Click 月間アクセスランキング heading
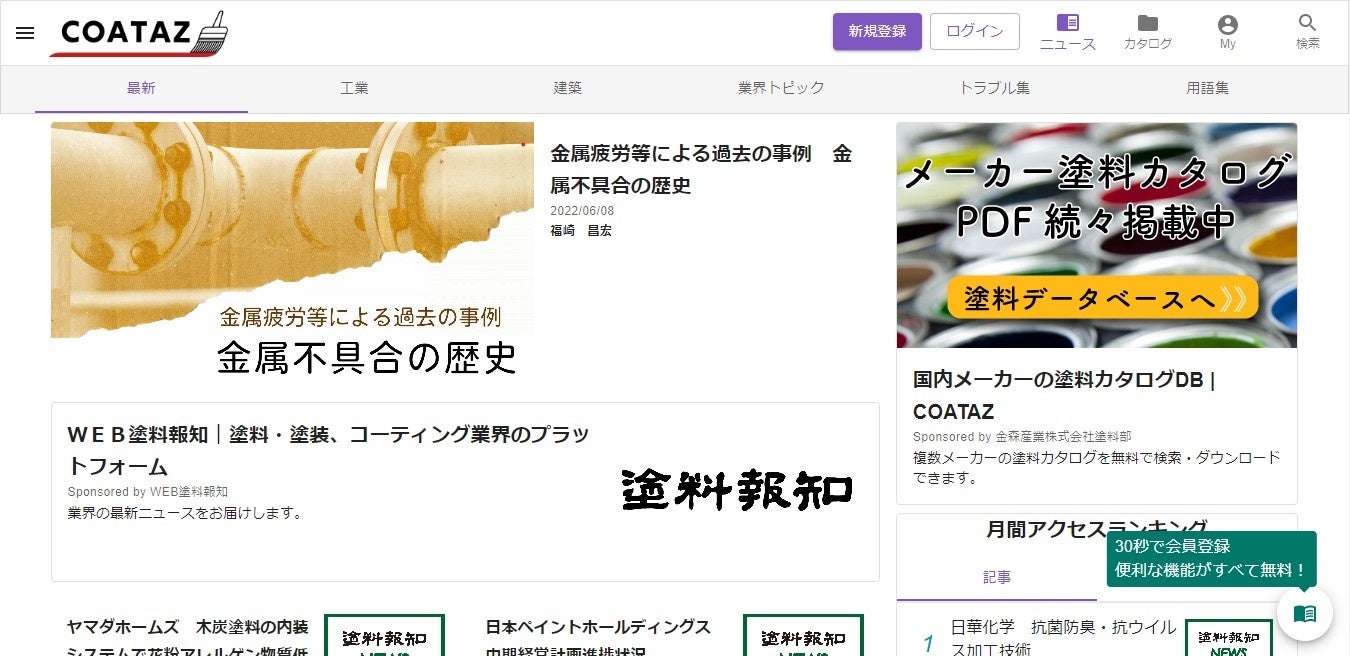The image size is (1350, 656). click(1097, 529)
